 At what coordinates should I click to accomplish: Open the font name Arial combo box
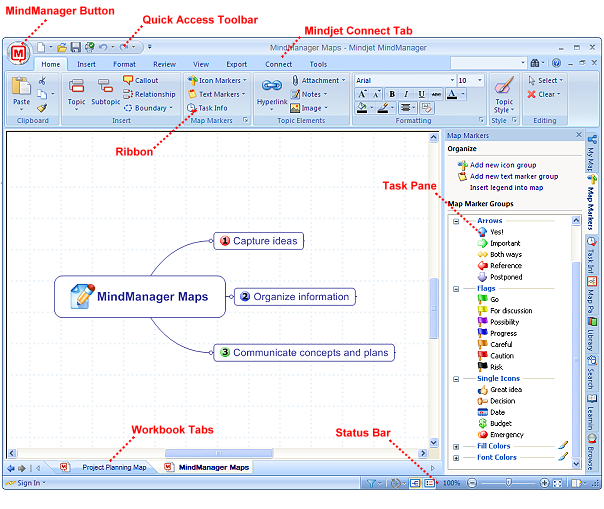click(405, 80)
